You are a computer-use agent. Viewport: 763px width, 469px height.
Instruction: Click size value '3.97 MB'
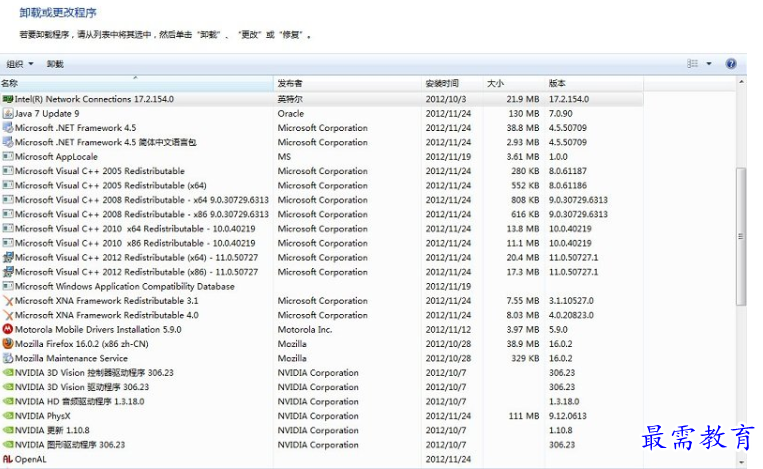click(x=523, y=329)
